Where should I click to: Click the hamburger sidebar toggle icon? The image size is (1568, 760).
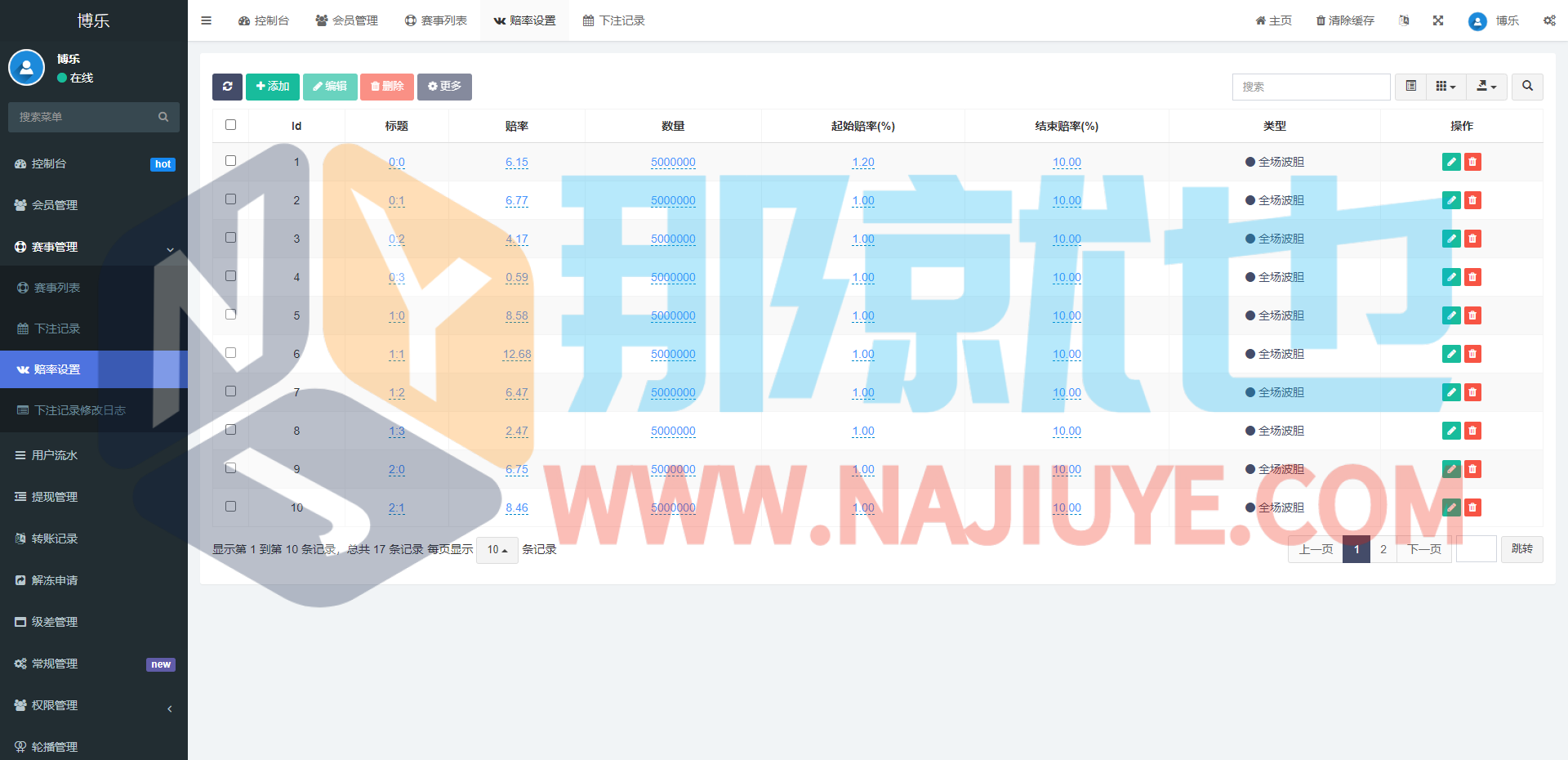point(207,20)
